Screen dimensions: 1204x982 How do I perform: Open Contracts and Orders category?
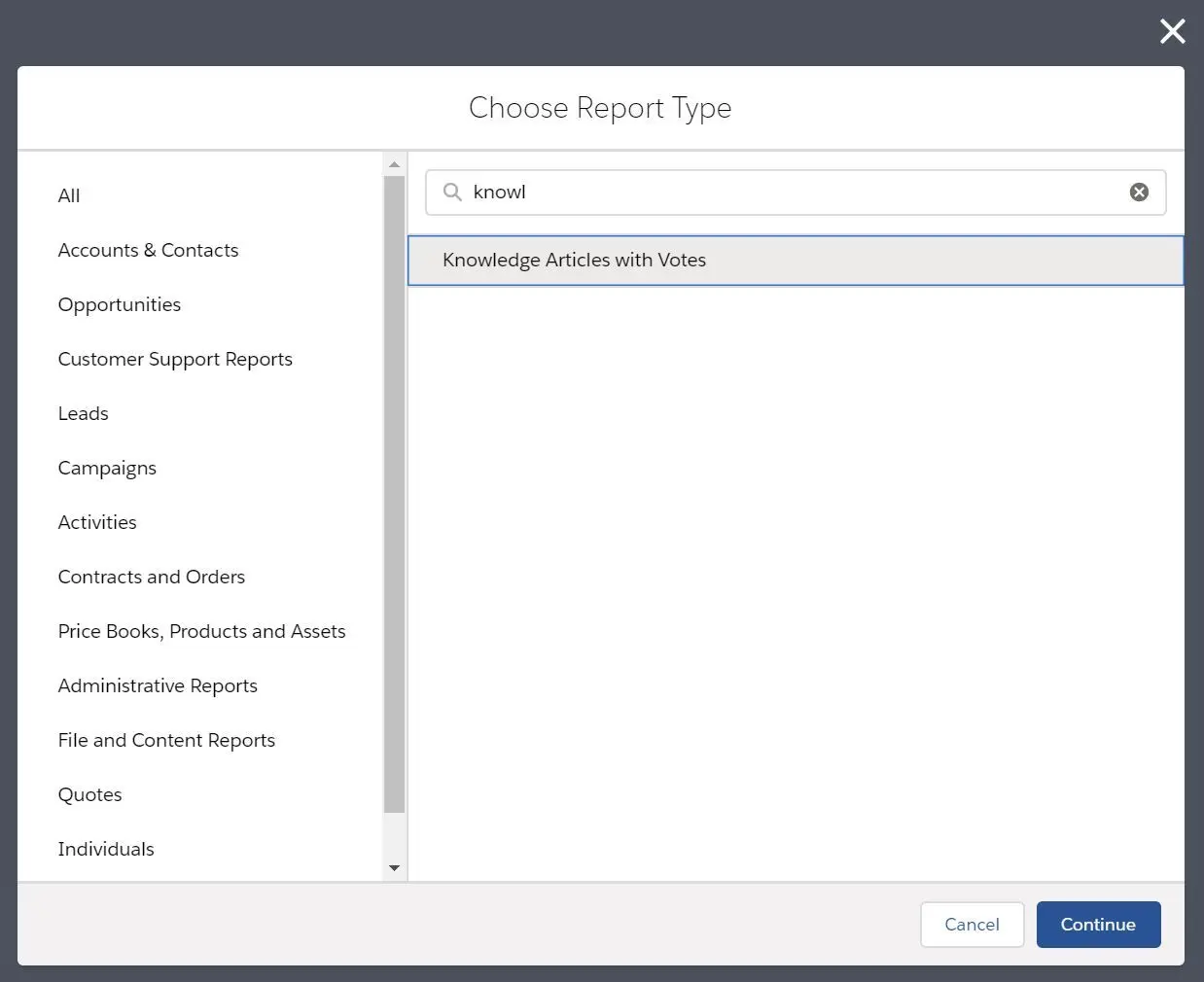pyautogui.click(x=152, y=577)
